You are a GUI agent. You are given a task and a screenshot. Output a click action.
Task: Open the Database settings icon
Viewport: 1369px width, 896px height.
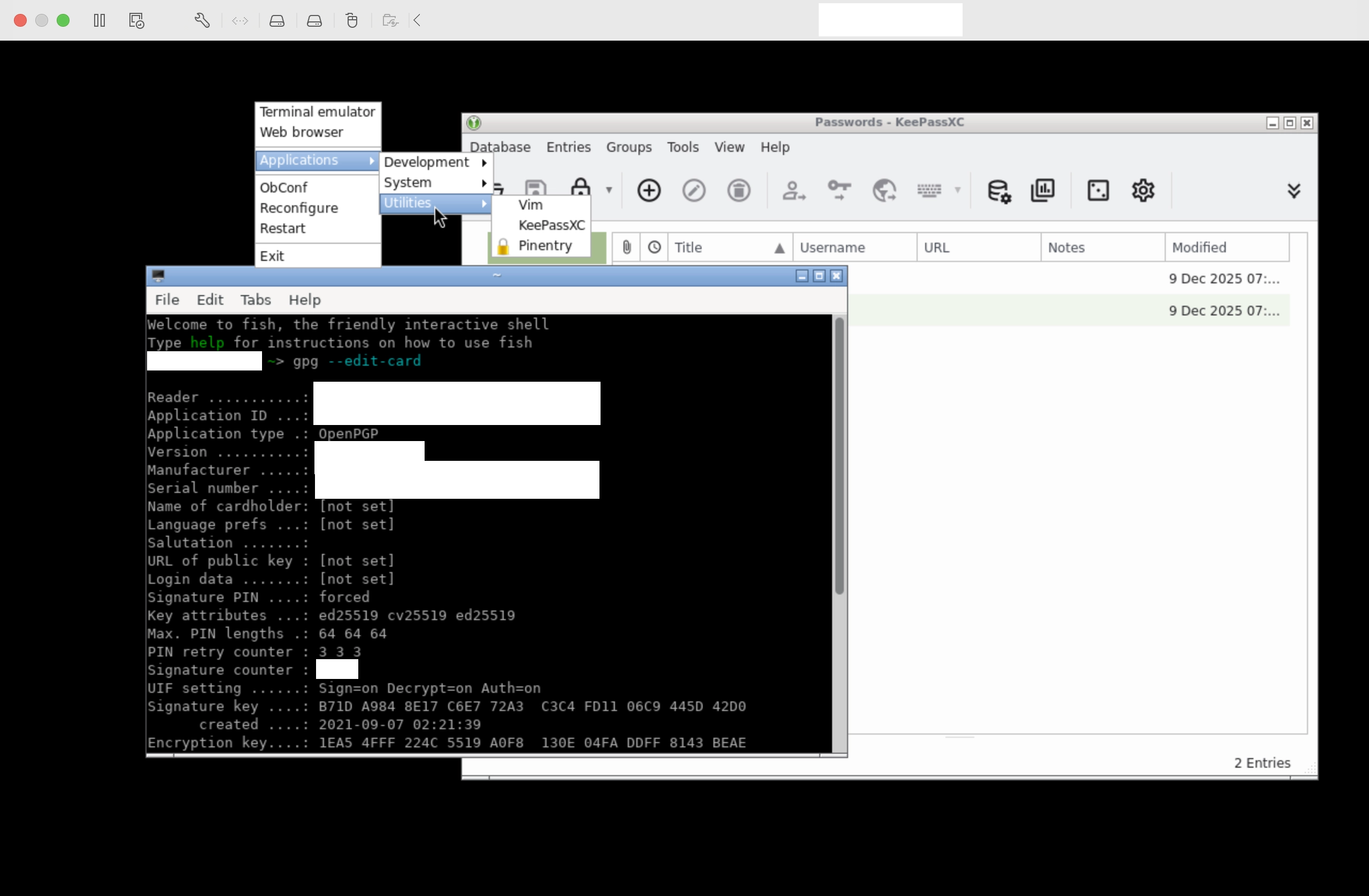(998, 190)
